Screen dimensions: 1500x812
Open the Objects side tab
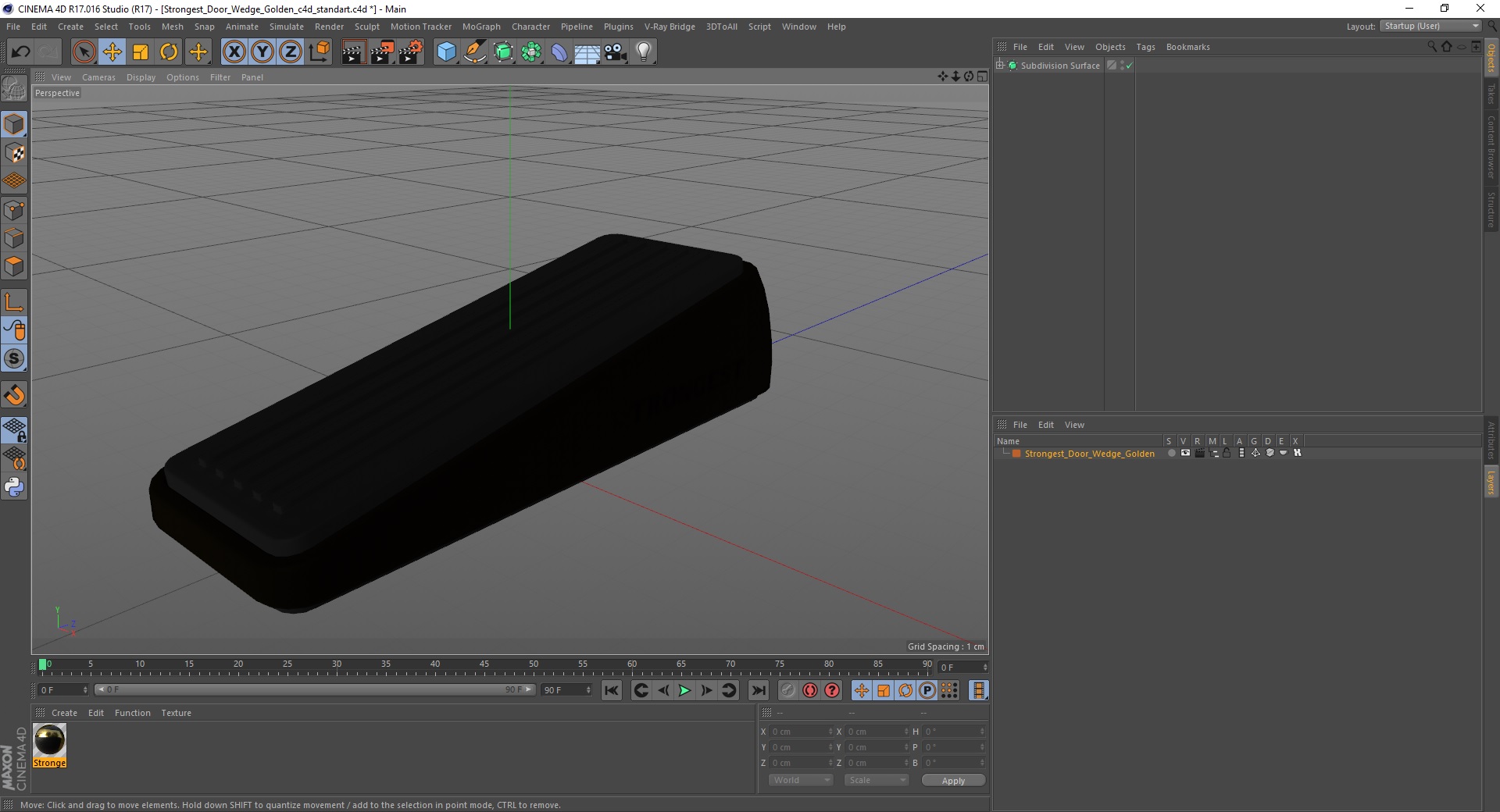pos(1491,57)
